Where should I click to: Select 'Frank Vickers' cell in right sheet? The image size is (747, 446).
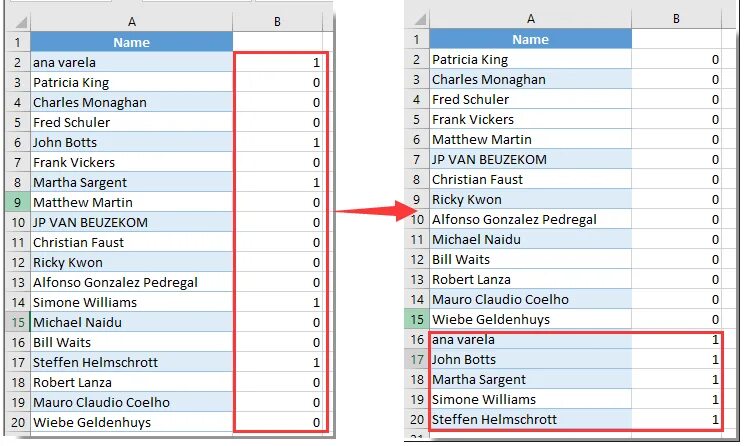click(x=530, y=119)
